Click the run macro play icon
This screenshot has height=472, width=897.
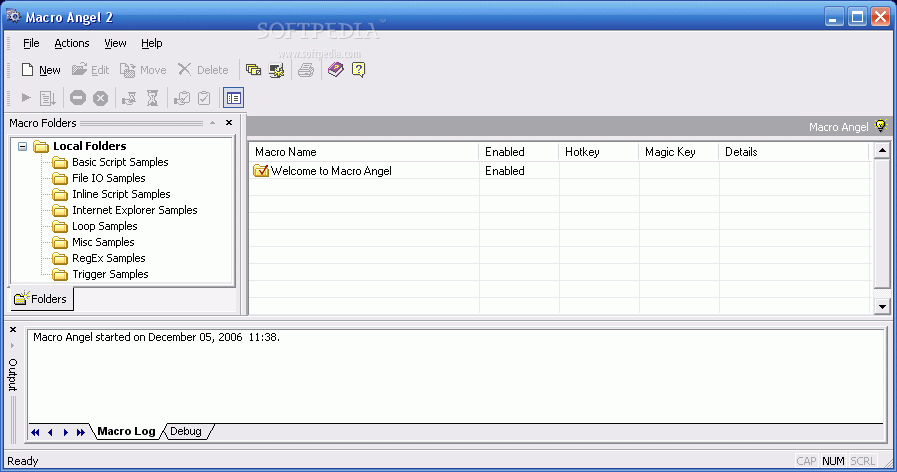click(x=26, y=98)
